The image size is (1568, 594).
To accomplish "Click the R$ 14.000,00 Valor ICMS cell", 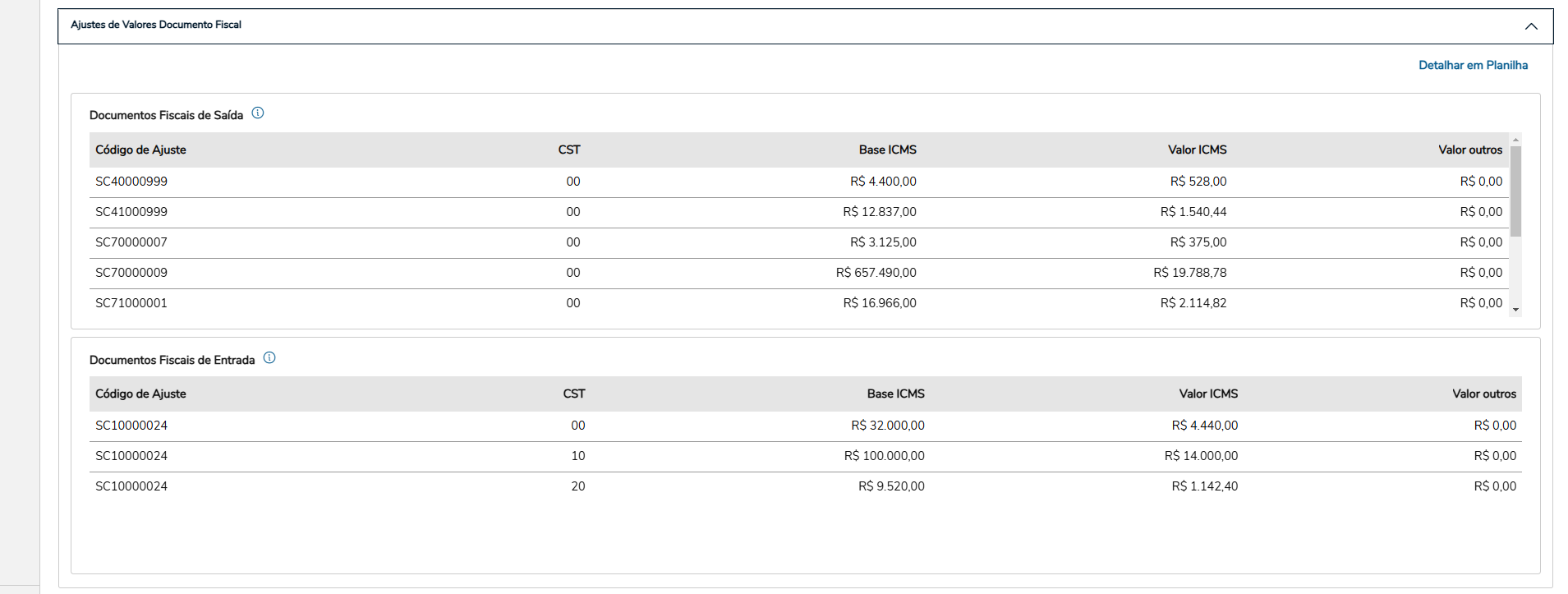I will [1201, 456].
